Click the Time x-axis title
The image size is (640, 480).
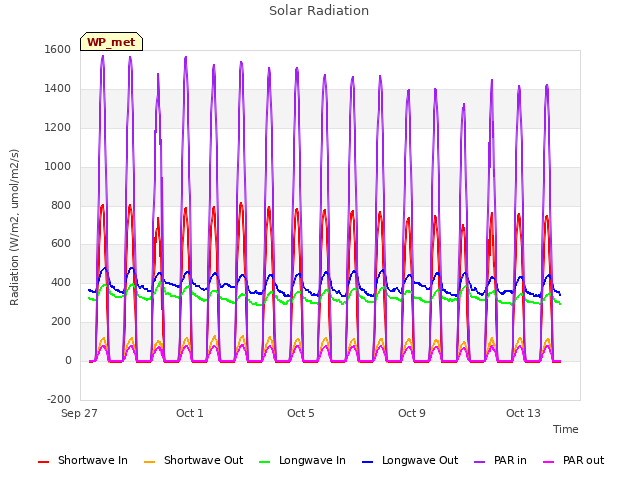click(x=566, y=429)
